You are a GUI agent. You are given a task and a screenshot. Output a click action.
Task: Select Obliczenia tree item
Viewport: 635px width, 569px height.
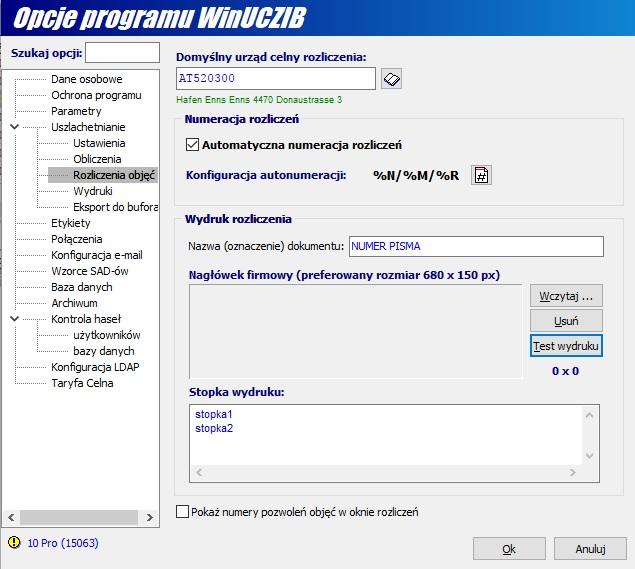[97, 159]
